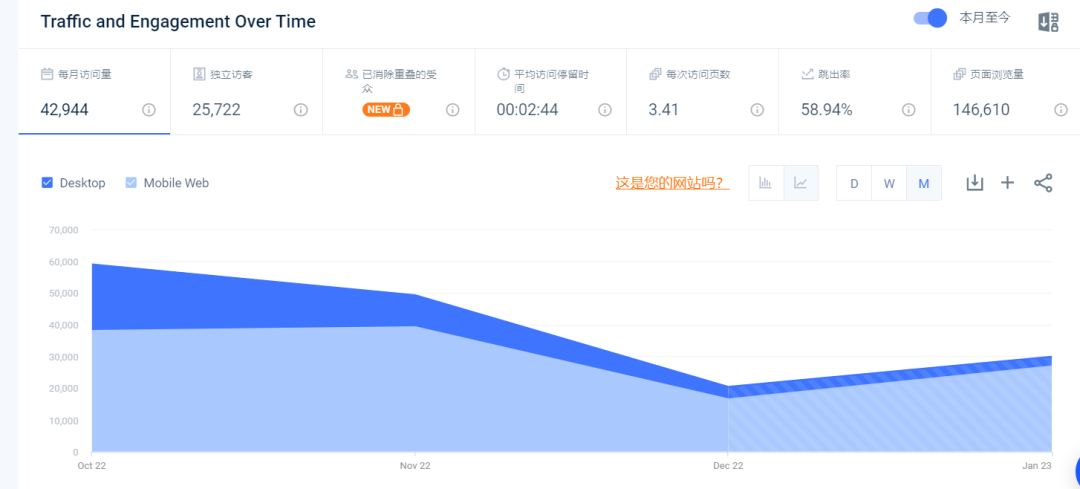Screen dimensions: 1080x489
Task: Toggle the 本月至今 switch
Action: 930,18
